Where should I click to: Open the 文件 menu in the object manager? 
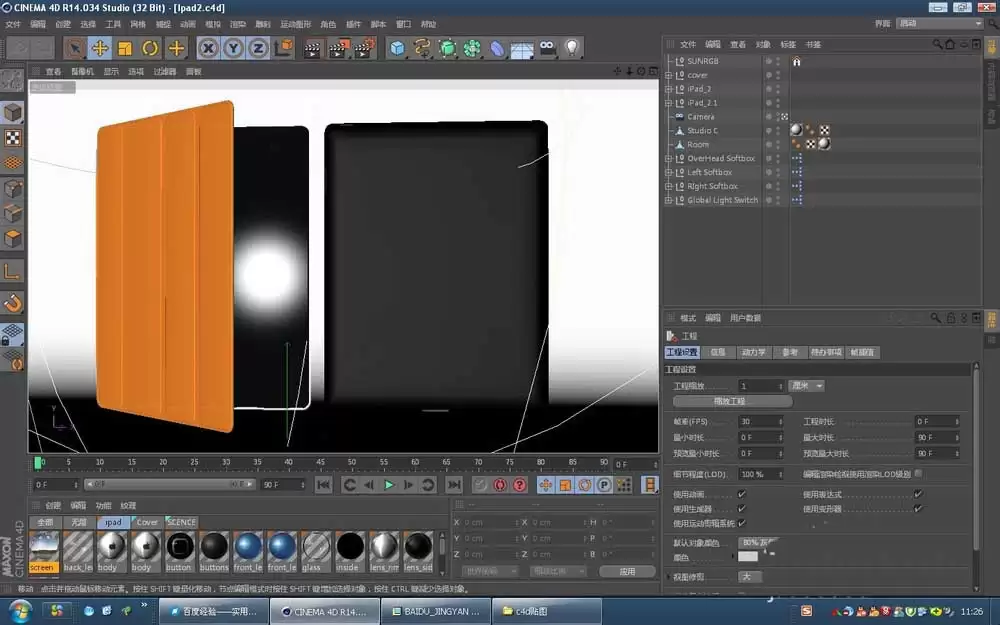tap(685, 44)
